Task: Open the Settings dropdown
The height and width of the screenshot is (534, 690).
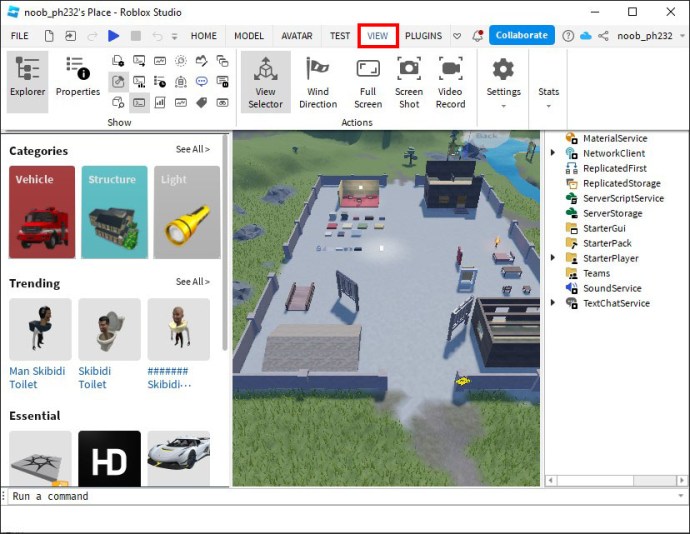Action: point(503,81)
